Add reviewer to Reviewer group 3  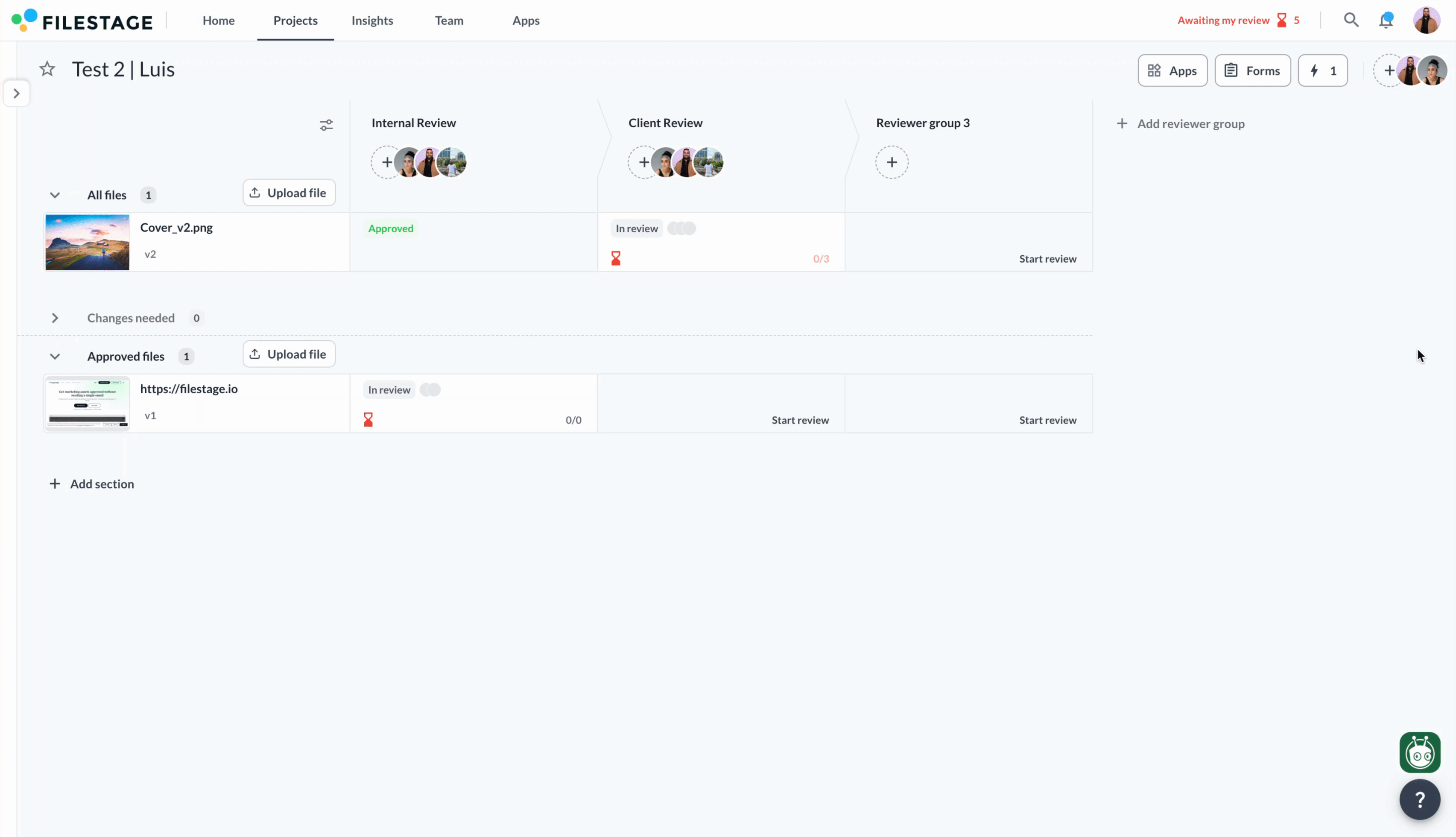point(891,163)
